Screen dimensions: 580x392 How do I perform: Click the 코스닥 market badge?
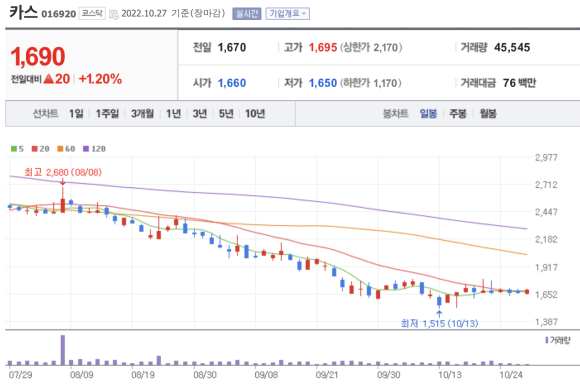tap(92, 14)
